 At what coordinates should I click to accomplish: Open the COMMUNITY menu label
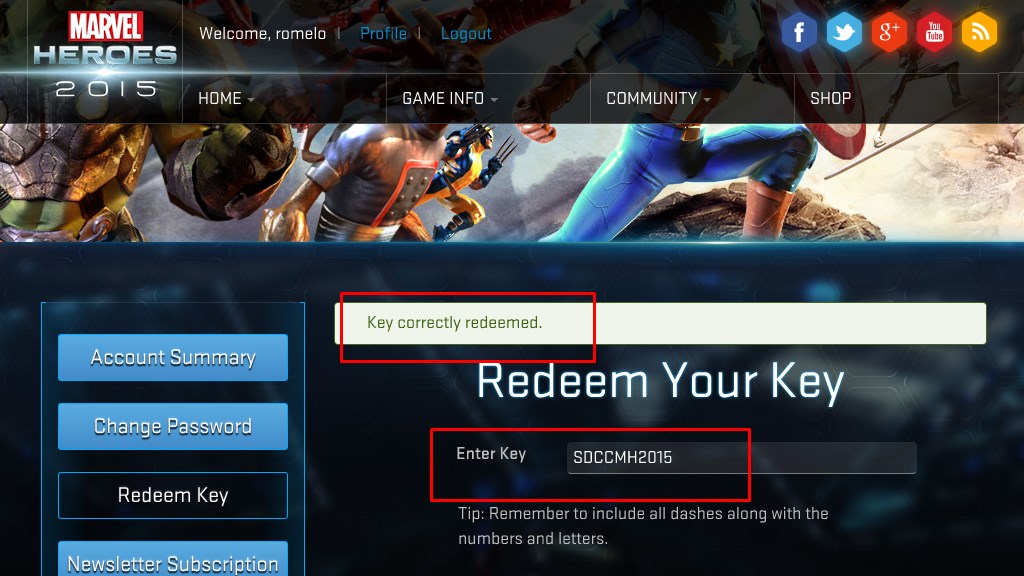(651, 99)
